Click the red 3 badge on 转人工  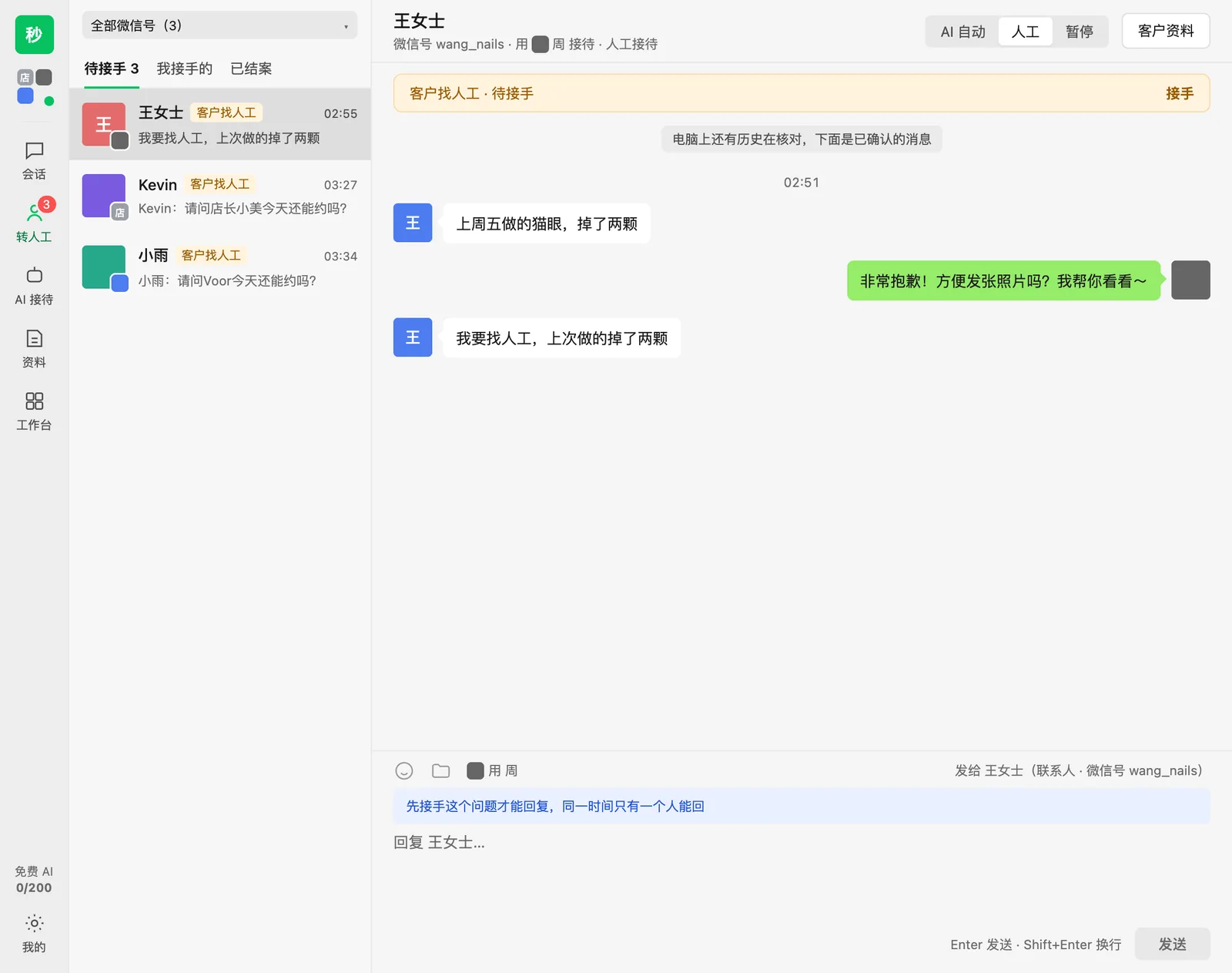coord(46,204)
